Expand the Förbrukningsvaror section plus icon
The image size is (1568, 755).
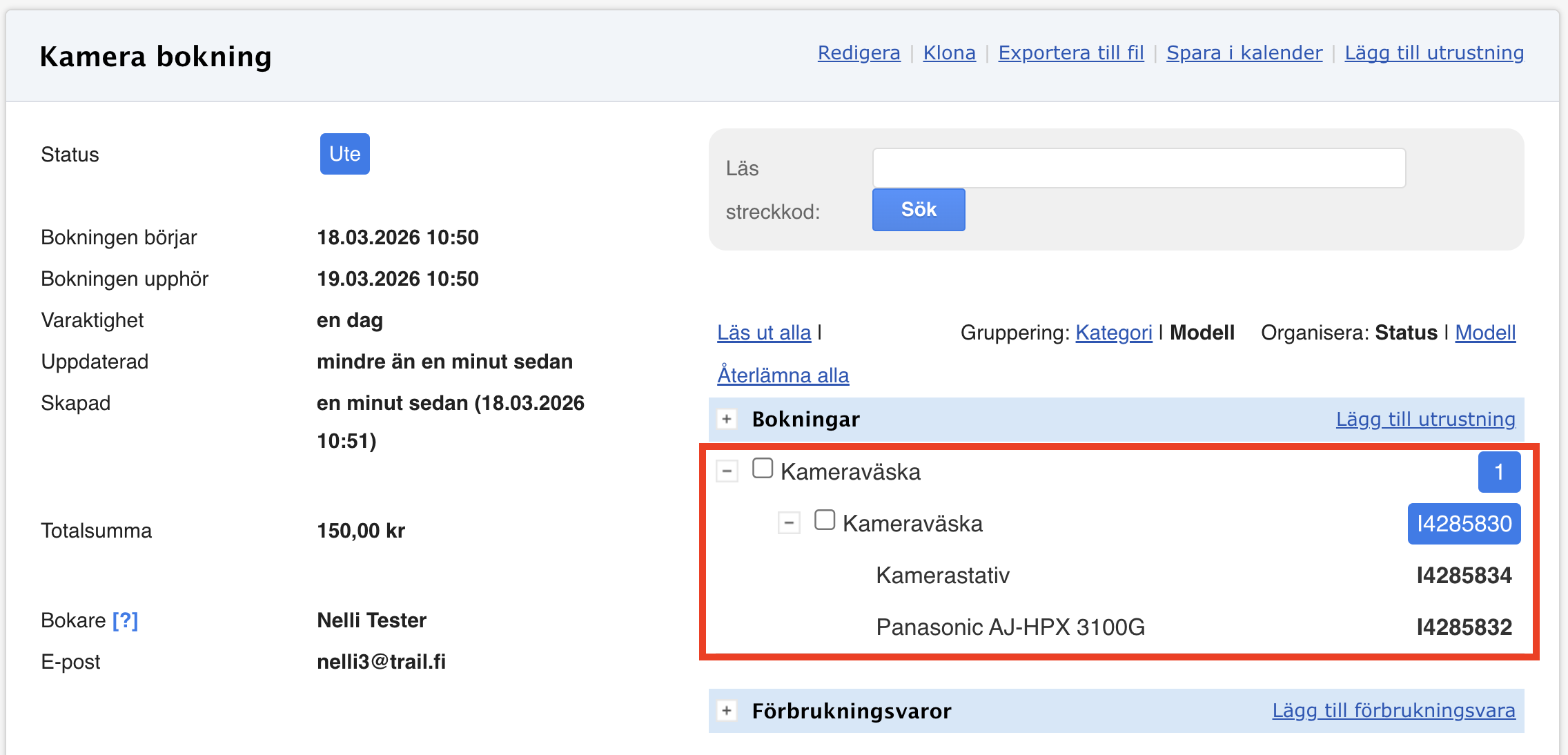coord(727,711)
